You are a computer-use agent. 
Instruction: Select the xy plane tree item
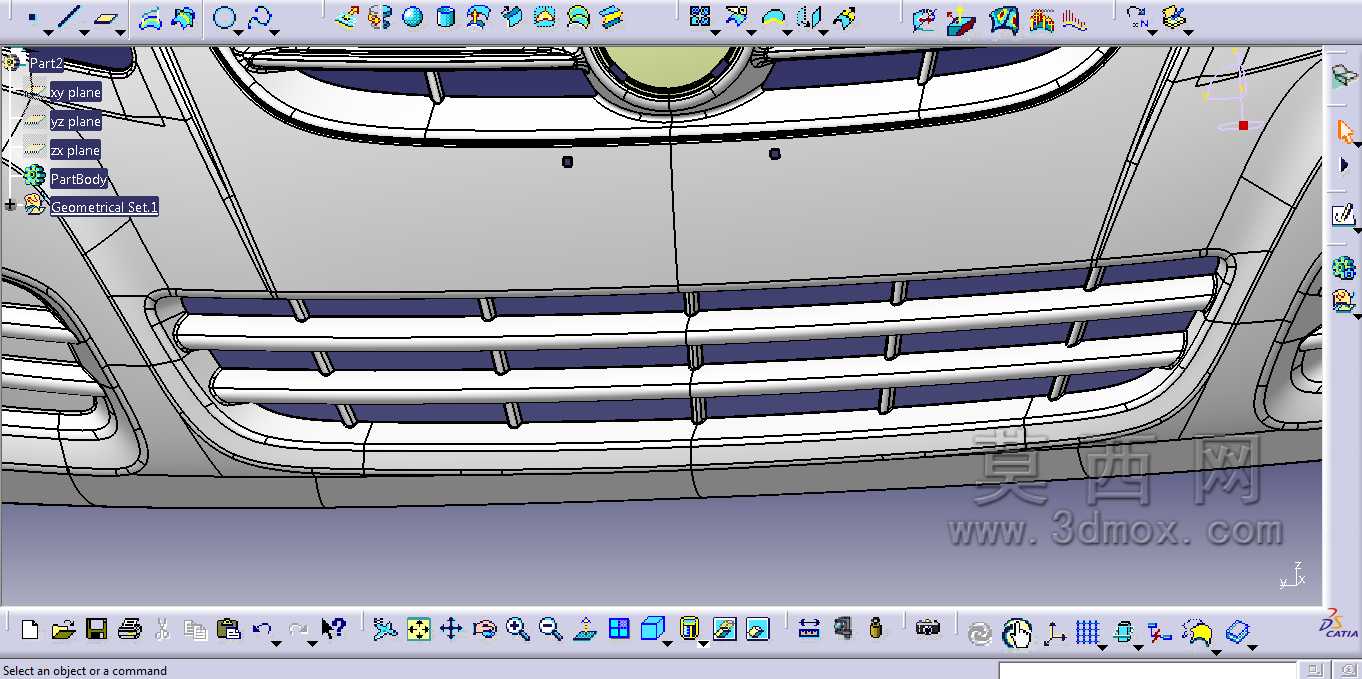75,92
